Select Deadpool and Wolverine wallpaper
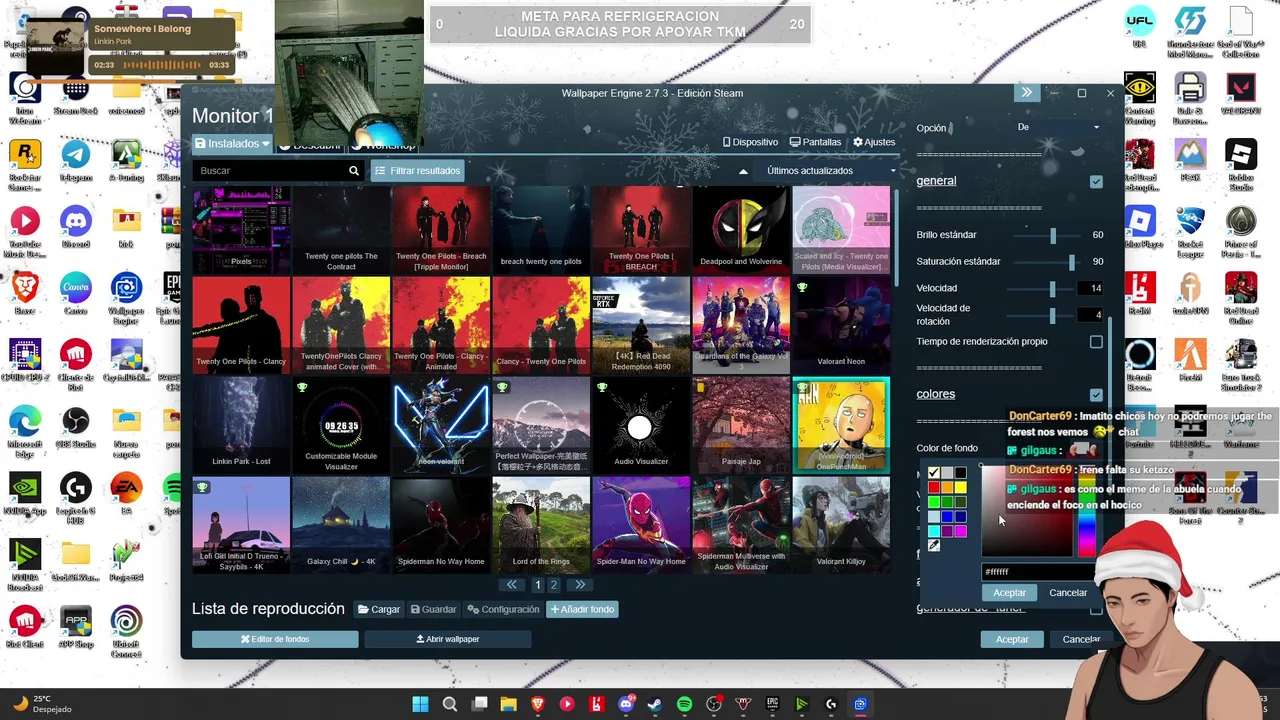 [x=741, y=228]
